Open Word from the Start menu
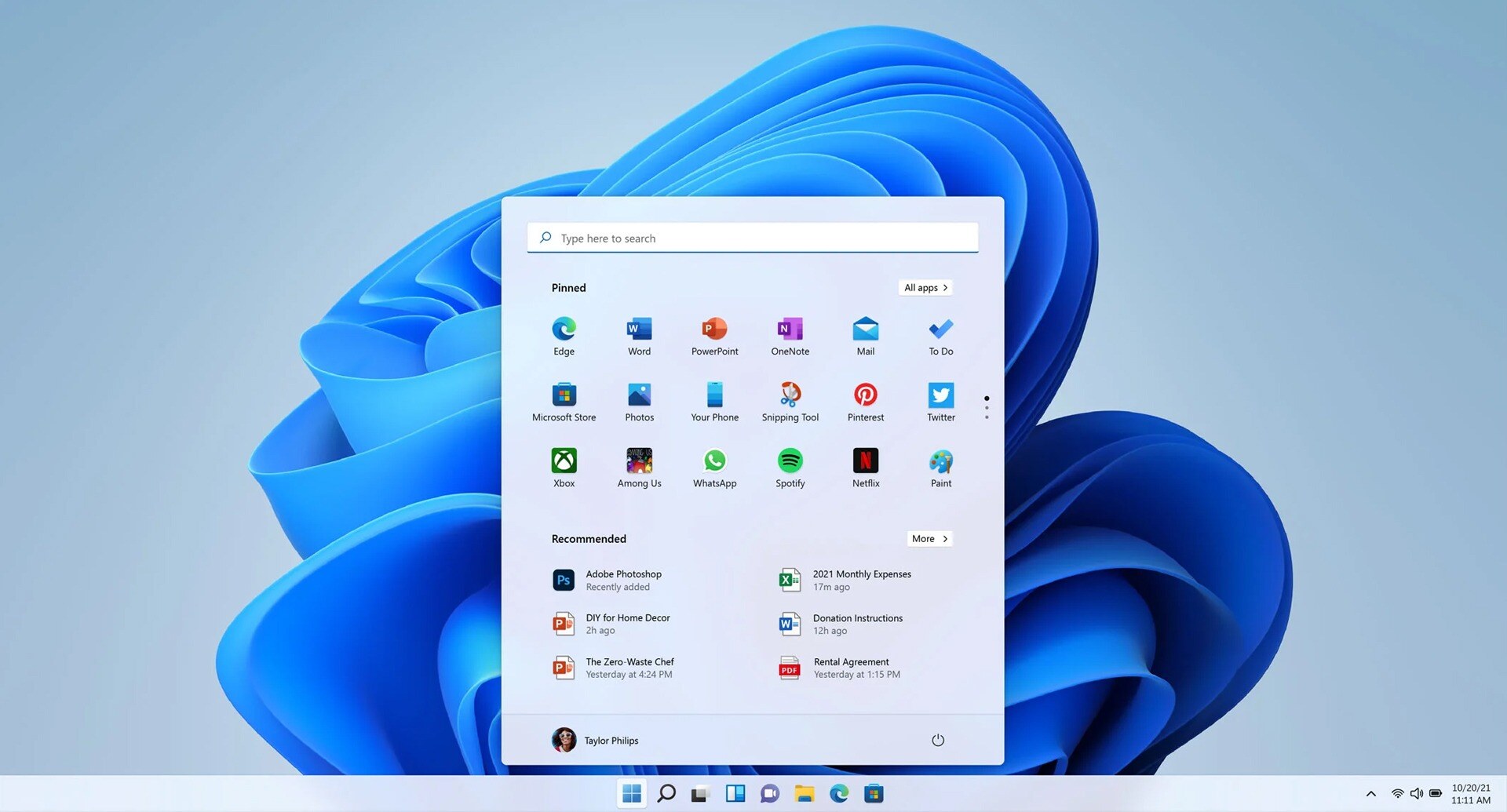 tap(639, 336)
